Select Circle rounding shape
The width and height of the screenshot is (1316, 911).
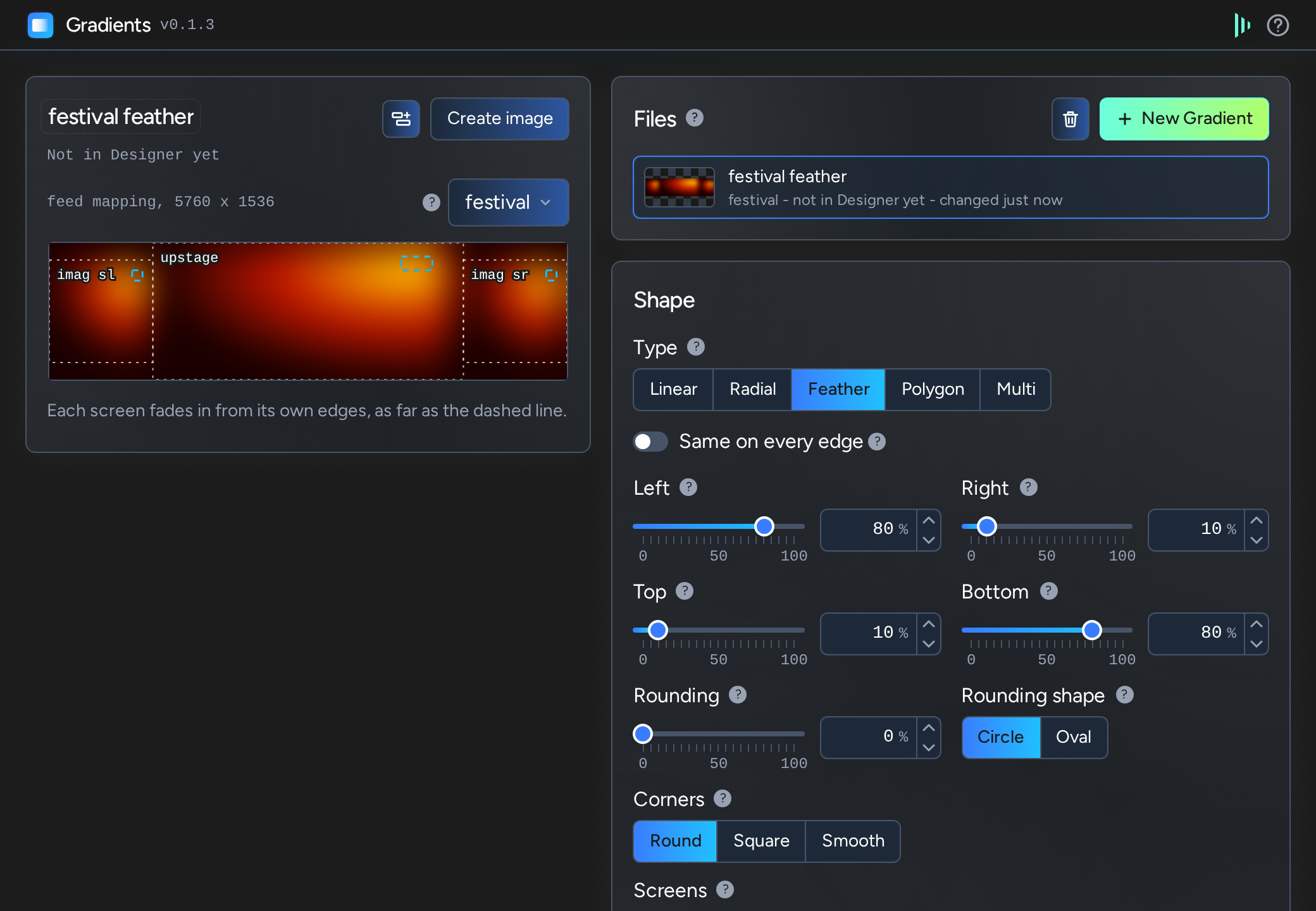pyautogui.click(x=1001, y=737)
